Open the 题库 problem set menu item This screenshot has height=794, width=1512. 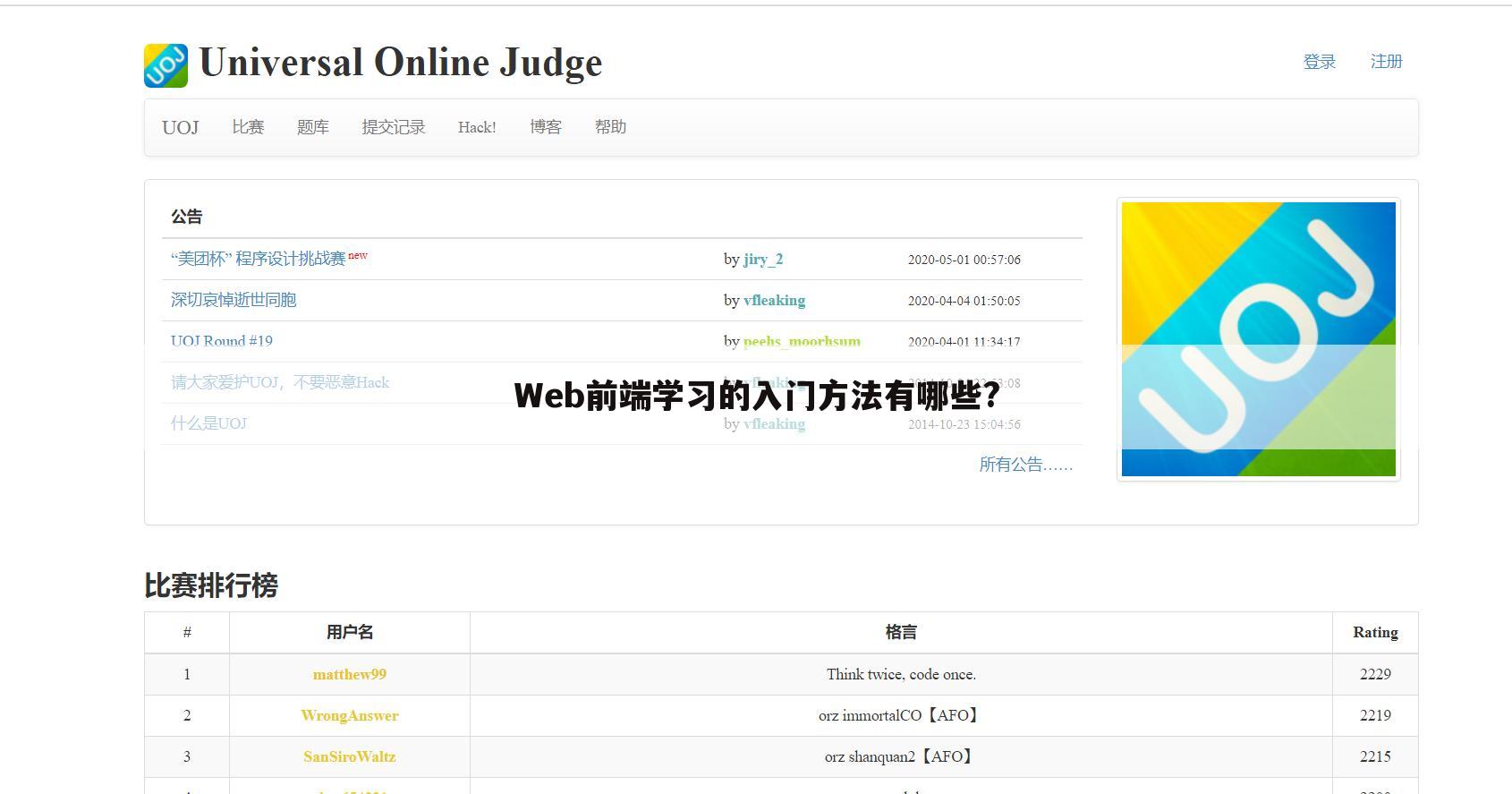pyautogui.click(x=313, y=127)
